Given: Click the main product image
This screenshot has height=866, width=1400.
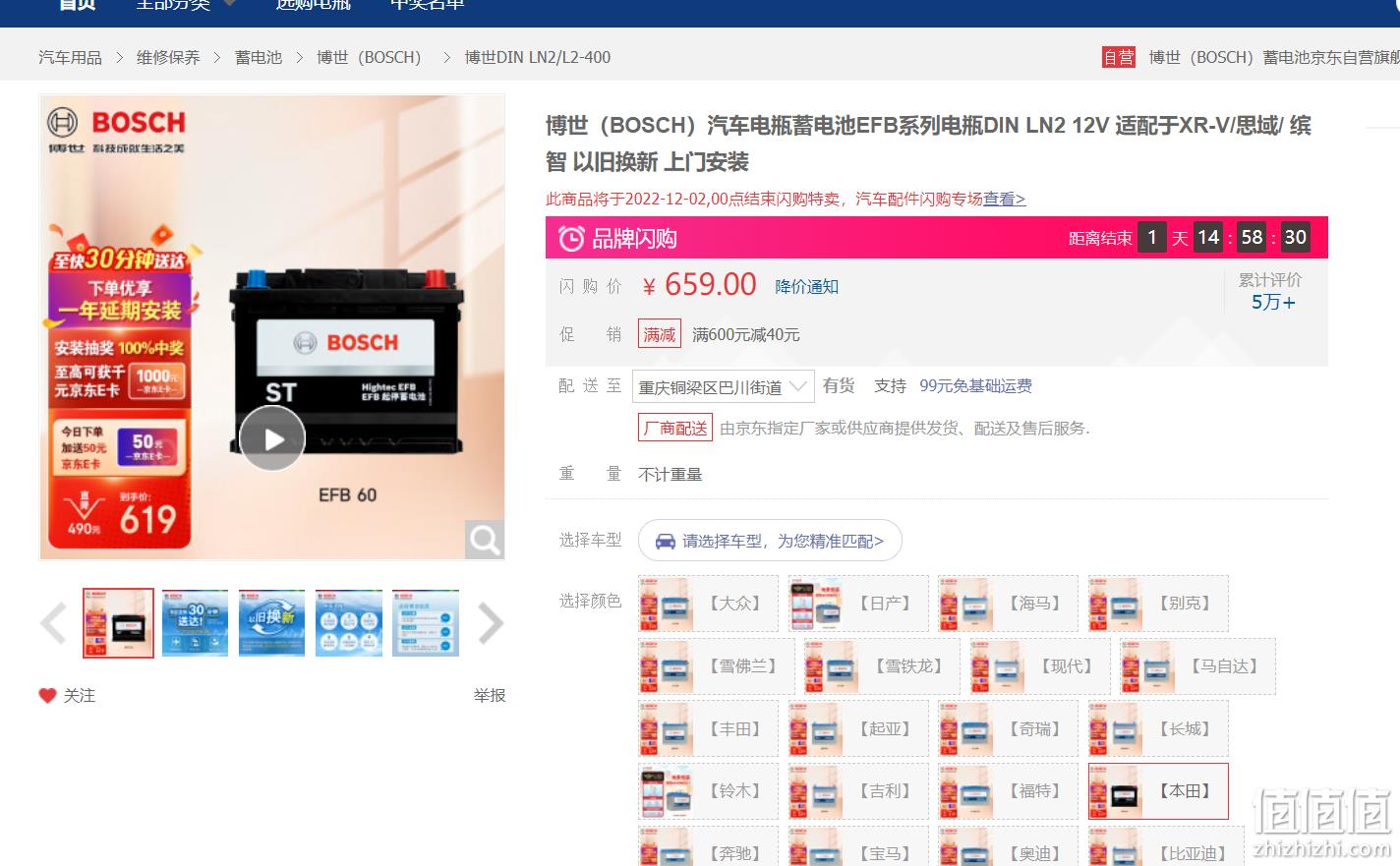Looking at the screenshot, I should pyautogui.click(x=272, y=327).
